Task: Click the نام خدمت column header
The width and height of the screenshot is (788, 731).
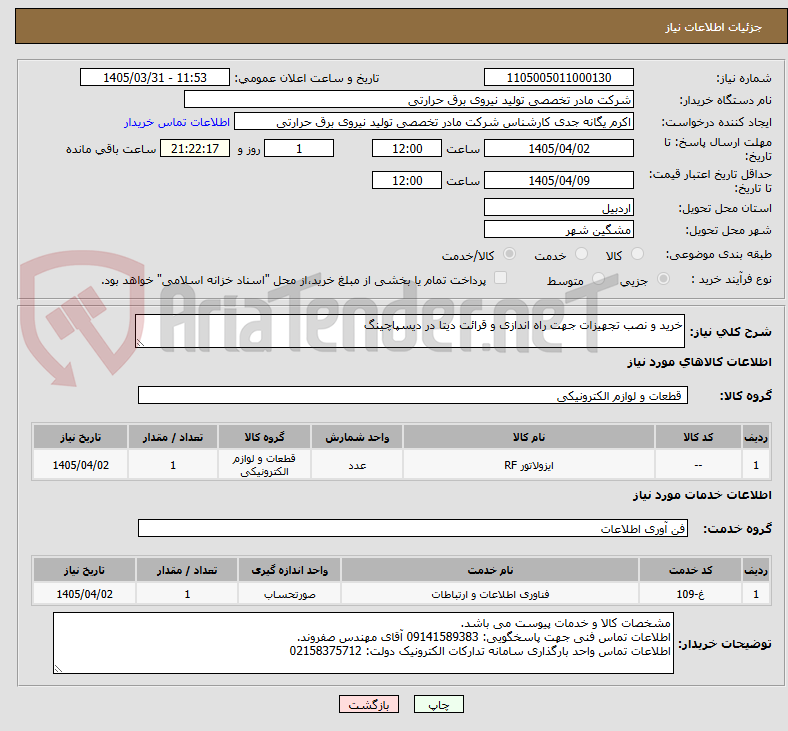Action: (490, 570)
